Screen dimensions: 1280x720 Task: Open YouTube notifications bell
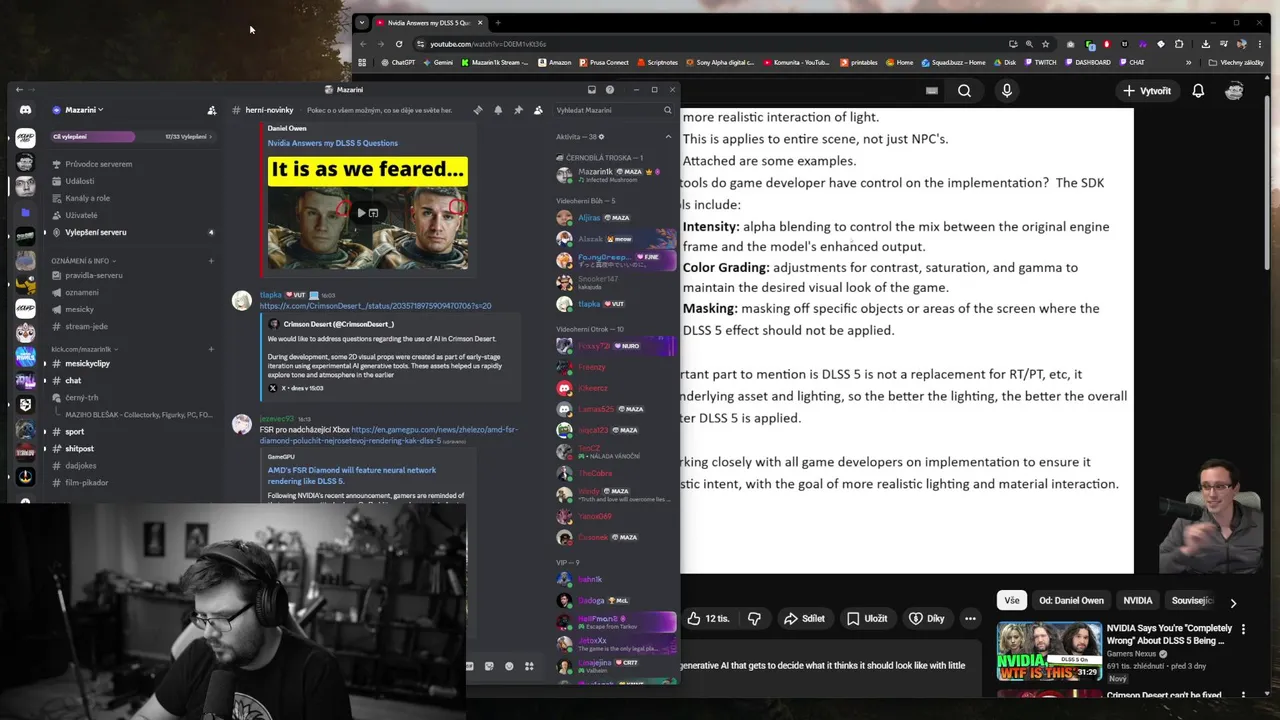[x=1198, y=91]
